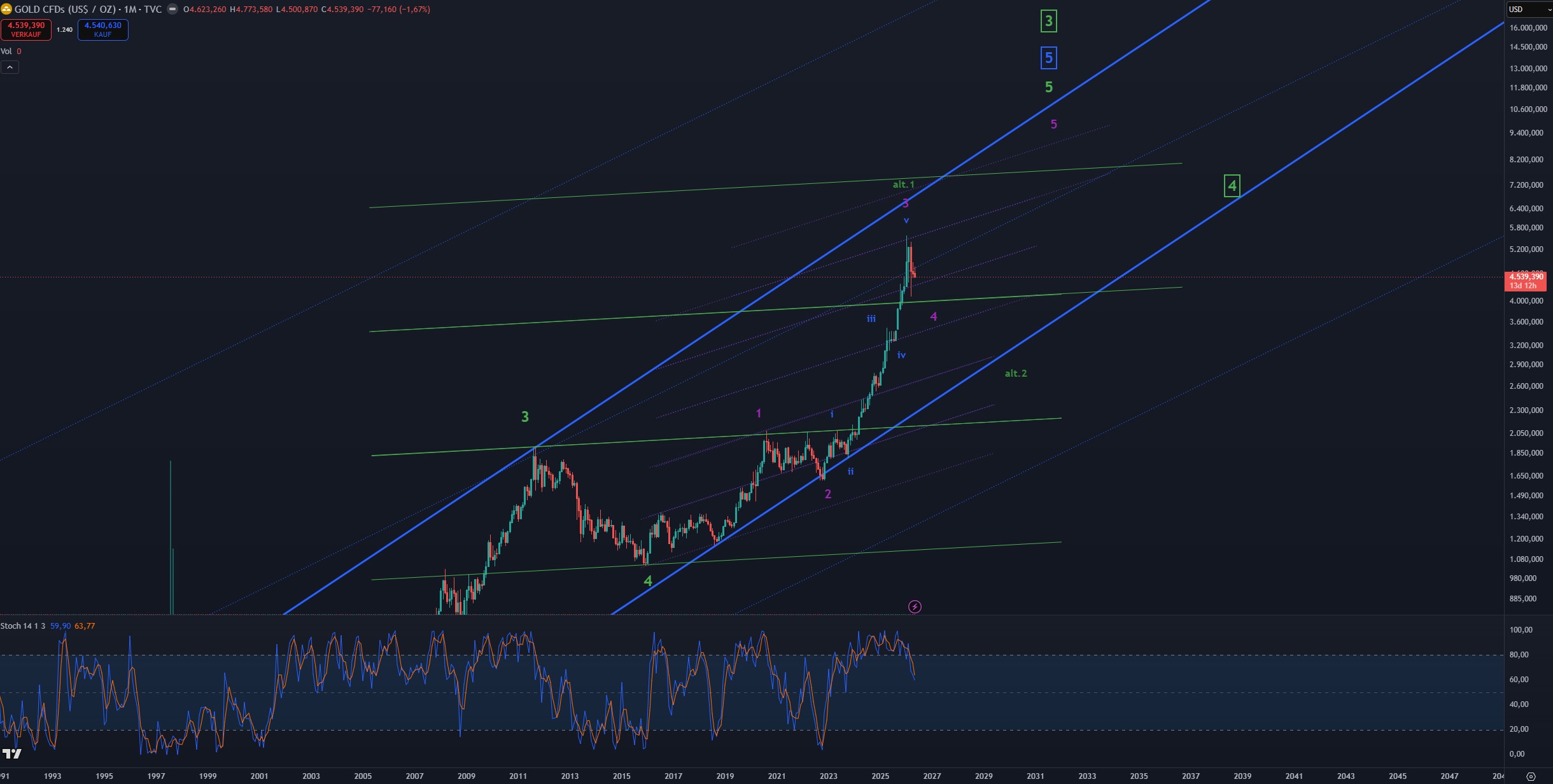Click the blue KAUF buy button

103,30
